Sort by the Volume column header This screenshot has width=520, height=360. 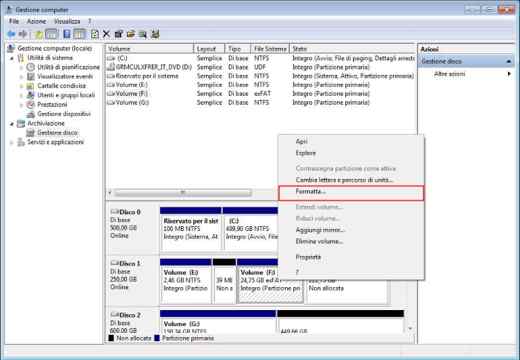pos(149,49)
